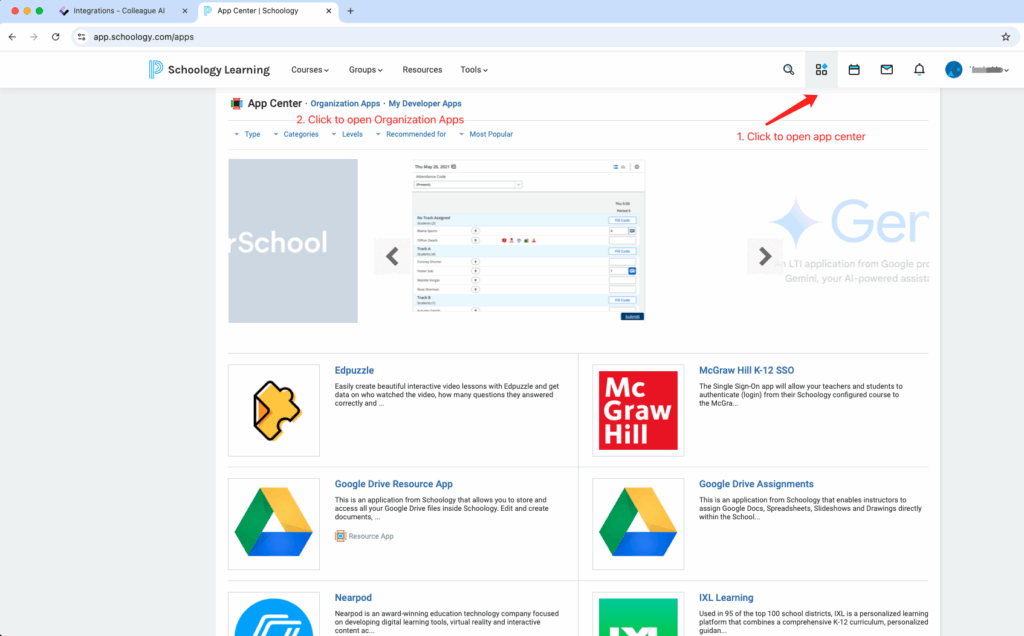Bookmark page with star icon

pyautogui.click(x=1005, y=36)
